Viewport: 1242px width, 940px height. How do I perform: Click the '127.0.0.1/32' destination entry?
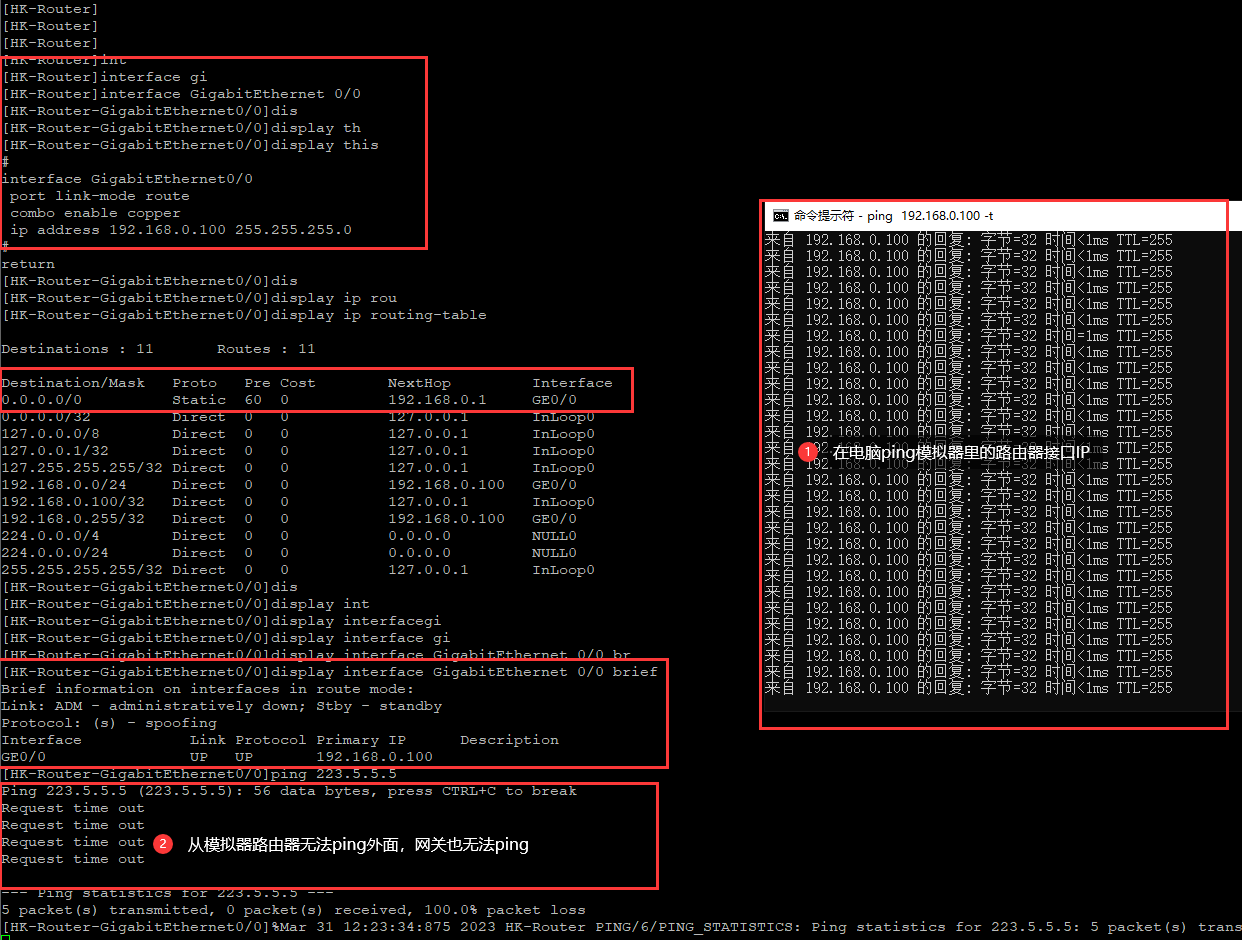tap(55, 451)
